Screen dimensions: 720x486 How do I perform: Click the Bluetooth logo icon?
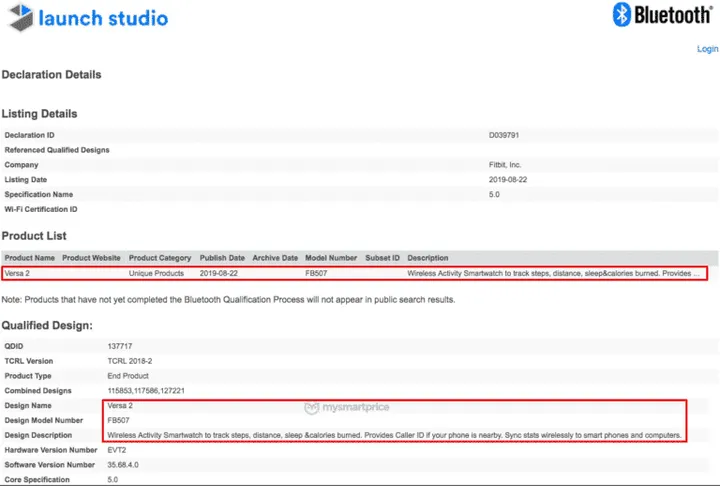(x=622, y=14)
